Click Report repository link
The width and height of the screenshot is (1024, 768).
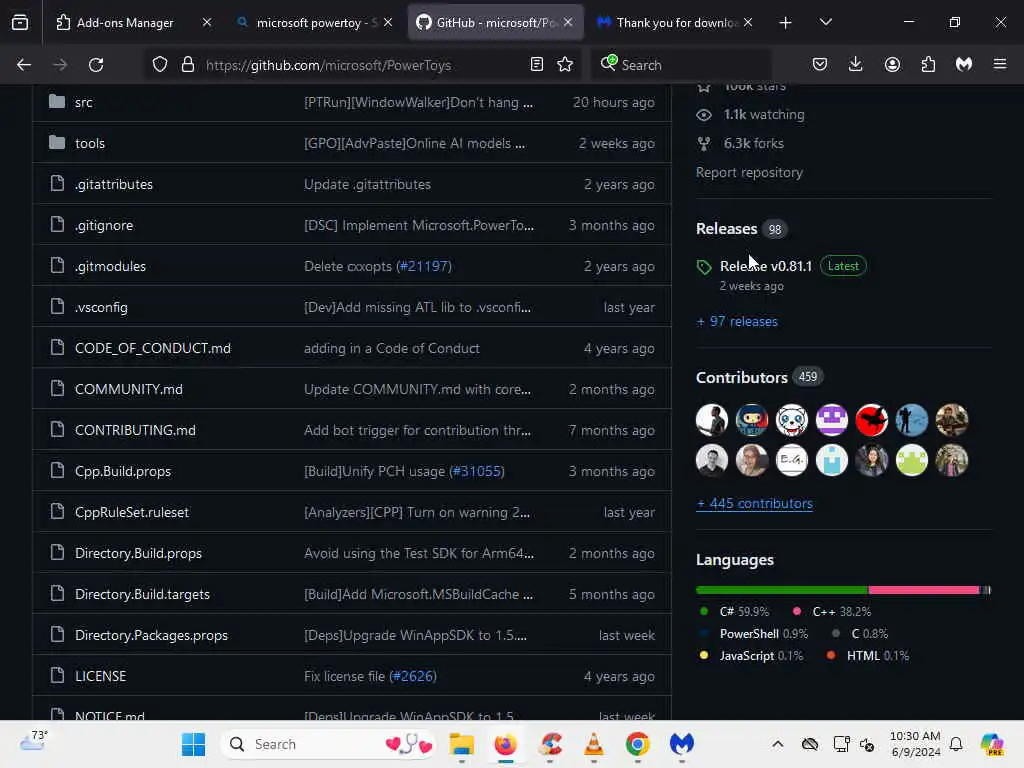[749, 172]
